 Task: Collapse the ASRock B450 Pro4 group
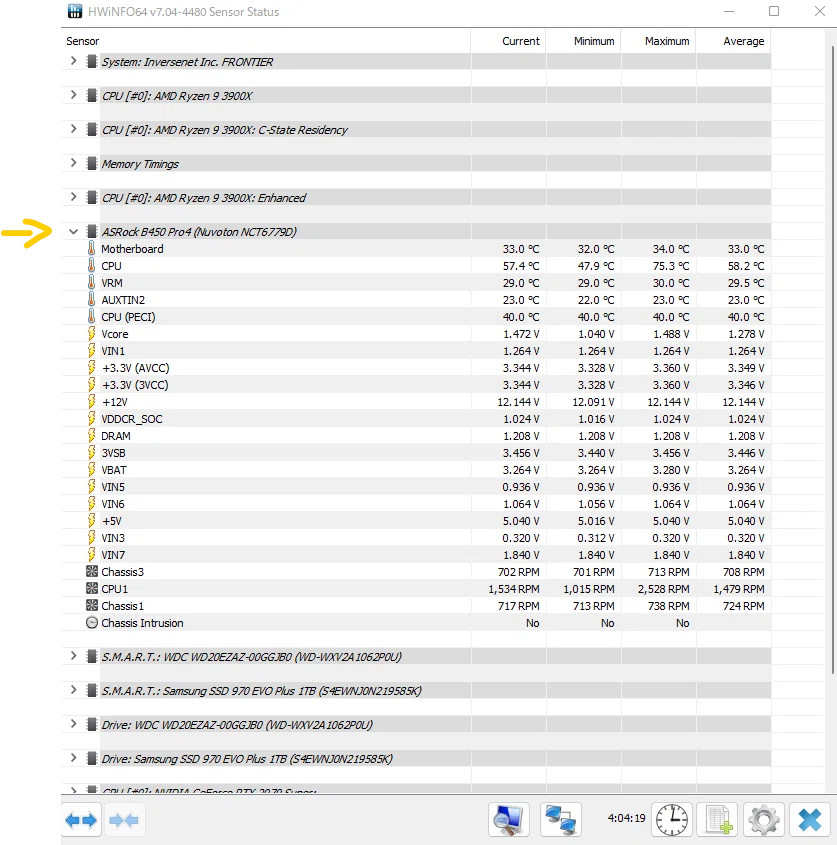73,232
